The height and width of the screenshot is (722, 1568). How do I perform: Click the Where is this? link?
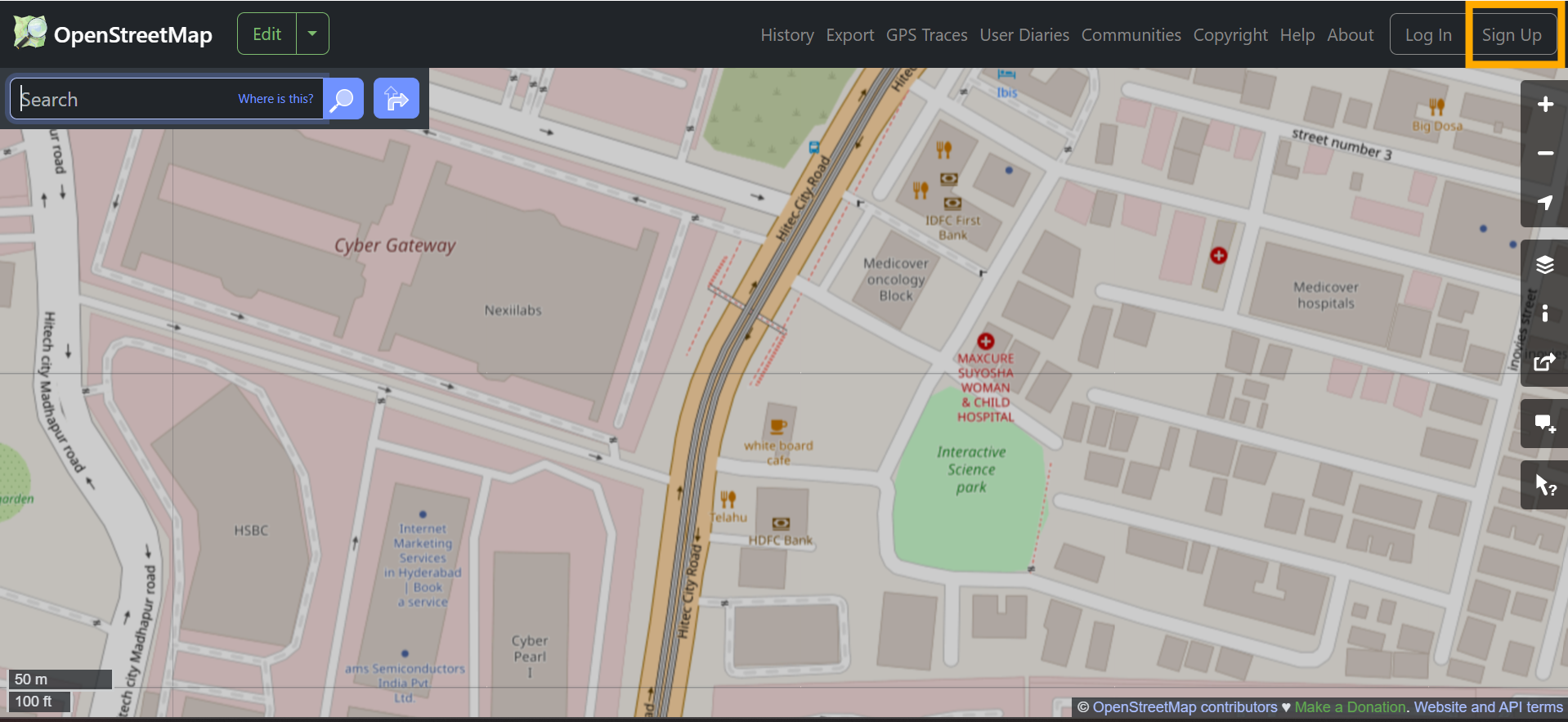276,99
